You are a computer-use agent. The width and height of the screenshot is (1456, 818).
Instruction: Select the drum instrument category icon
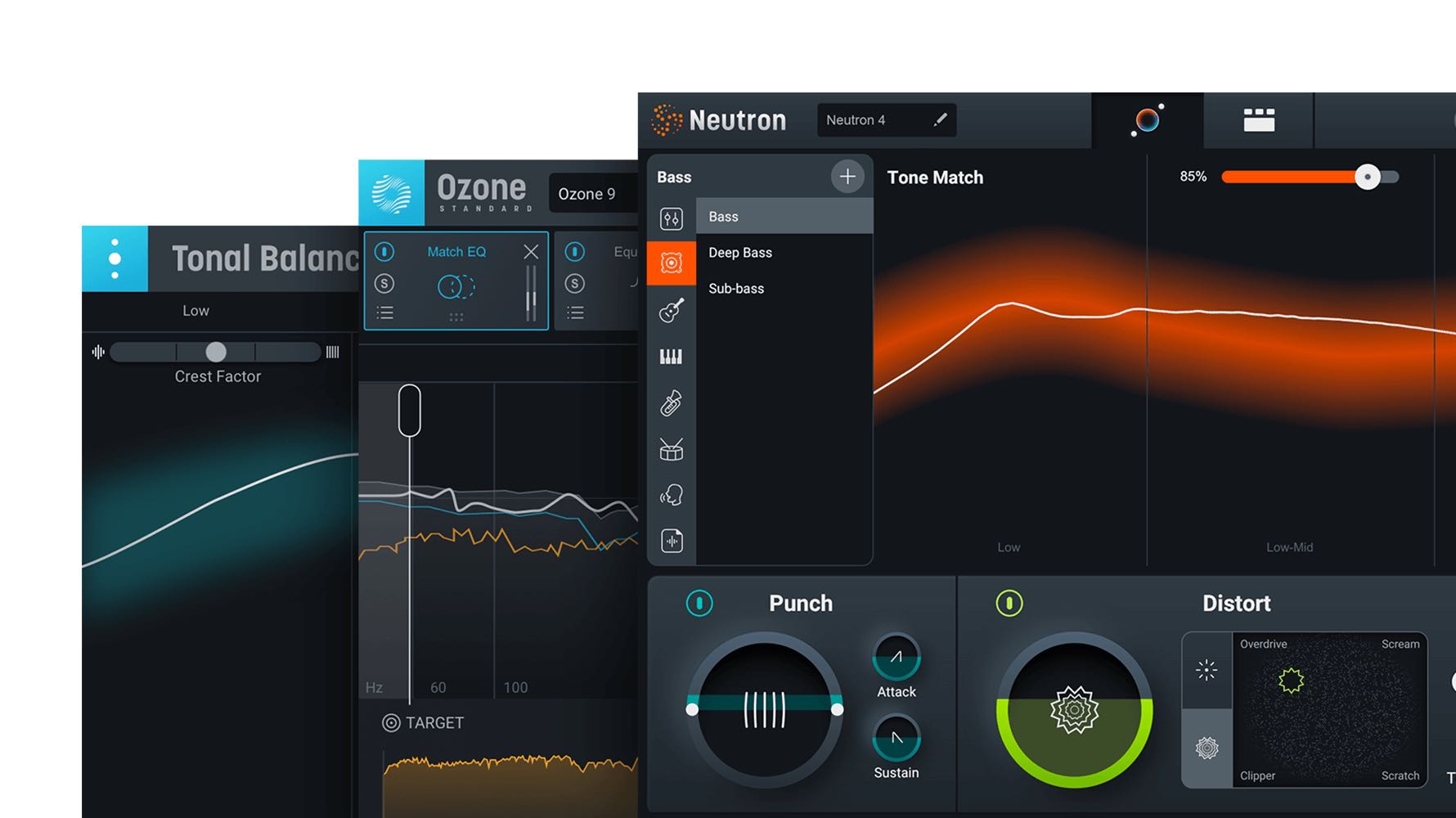pos(671,449)
